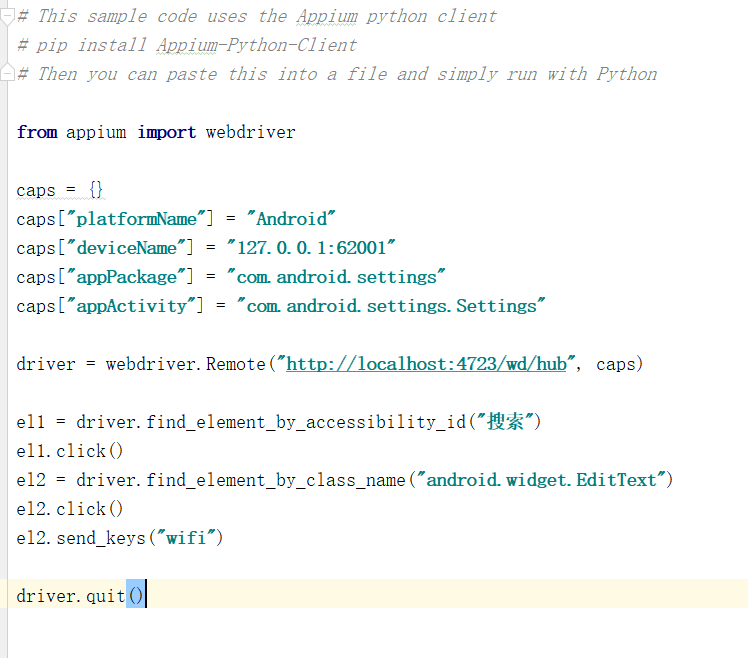Click the "搜索" string argument
Image resolution: width=748 pixels, height=658 pixels.
click(x=505, y=422)
